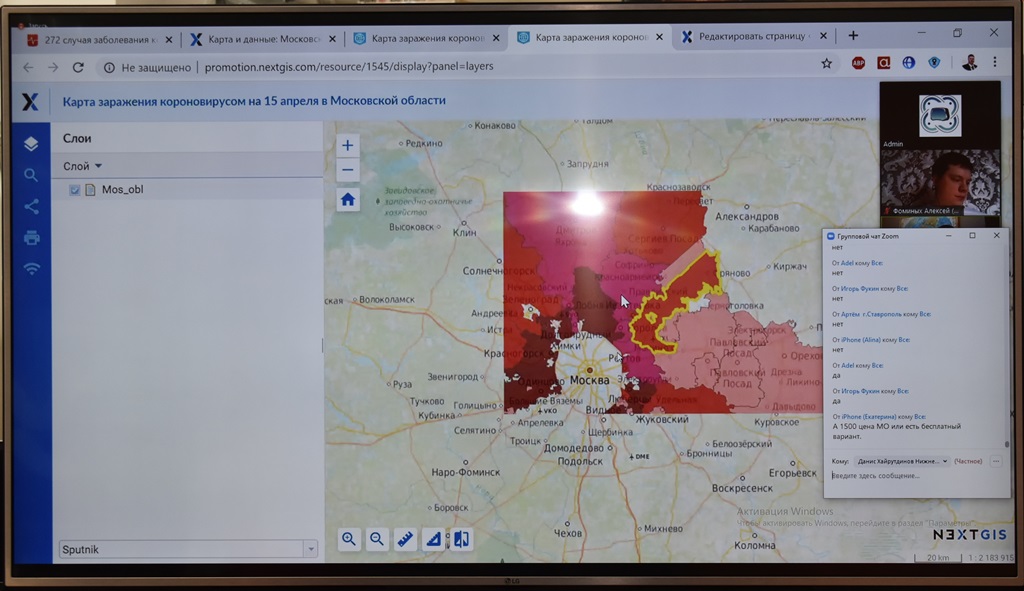Return to initial extent with the Home icon
Screen dimensions: 1024x591
click(x=347, y=199)
